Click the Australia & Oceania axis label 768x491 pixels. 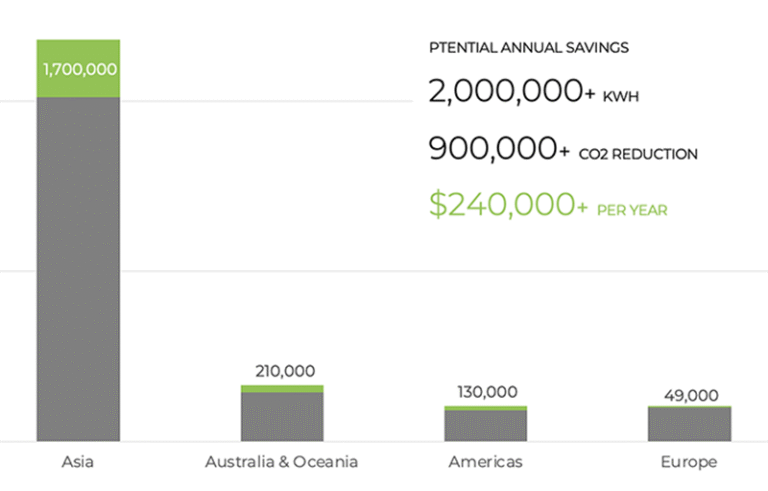[281, 462]
